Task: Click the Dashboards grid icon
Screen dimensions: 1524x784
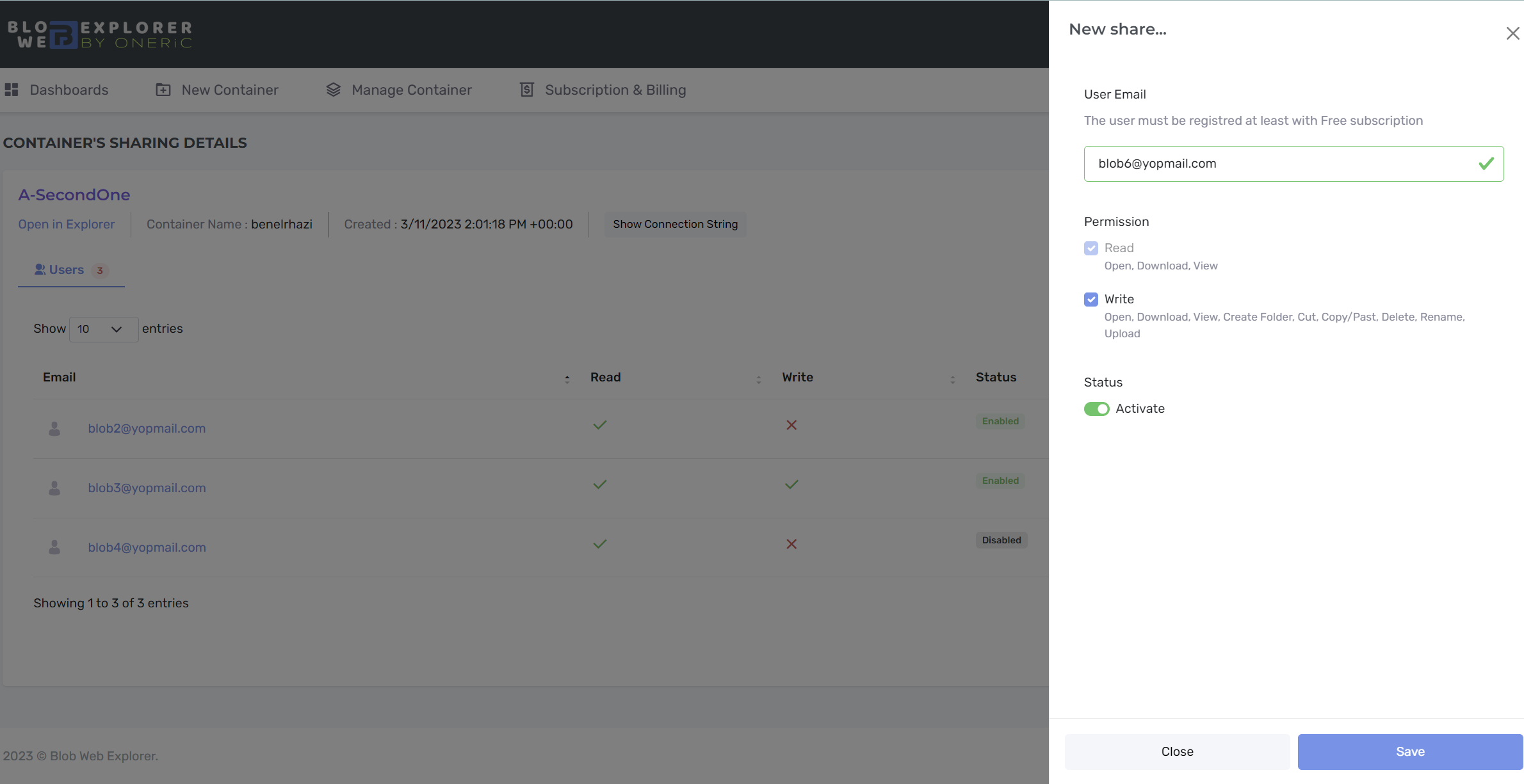Action: [12, 90]
